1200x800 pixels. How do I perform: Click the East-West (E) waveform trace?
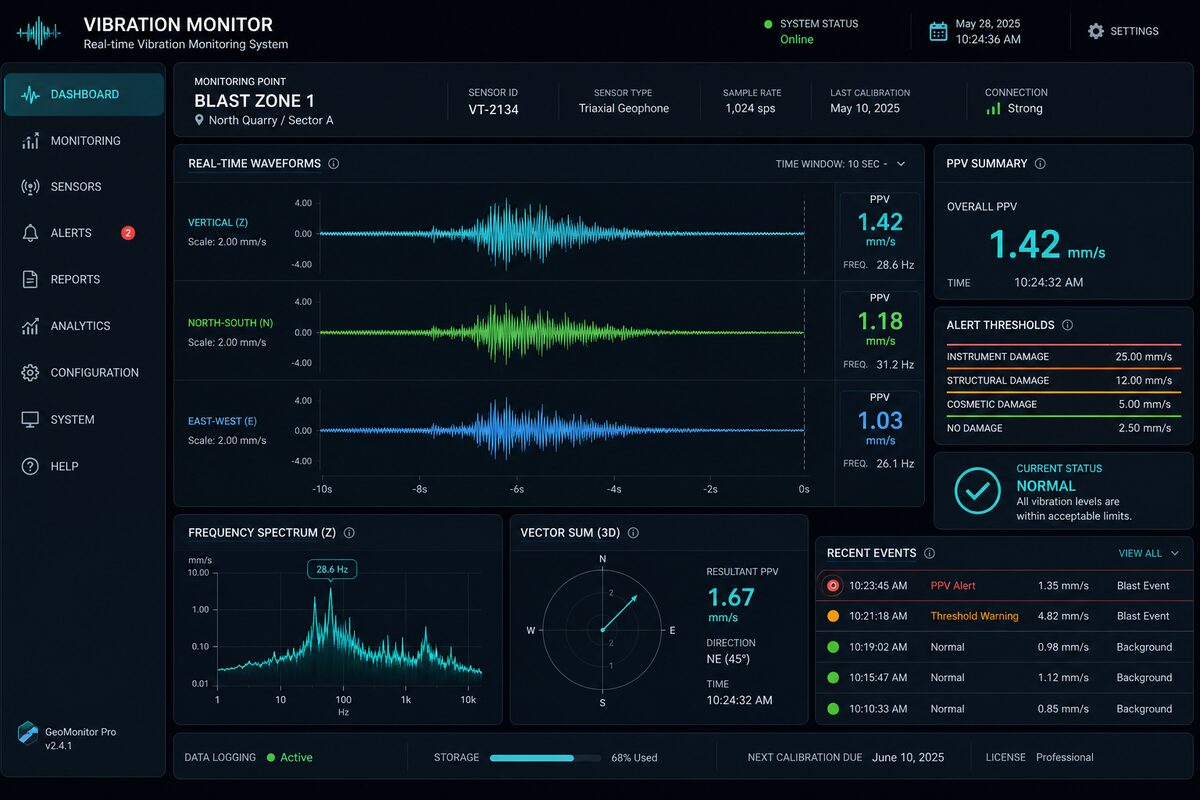[x=562, y=431]
